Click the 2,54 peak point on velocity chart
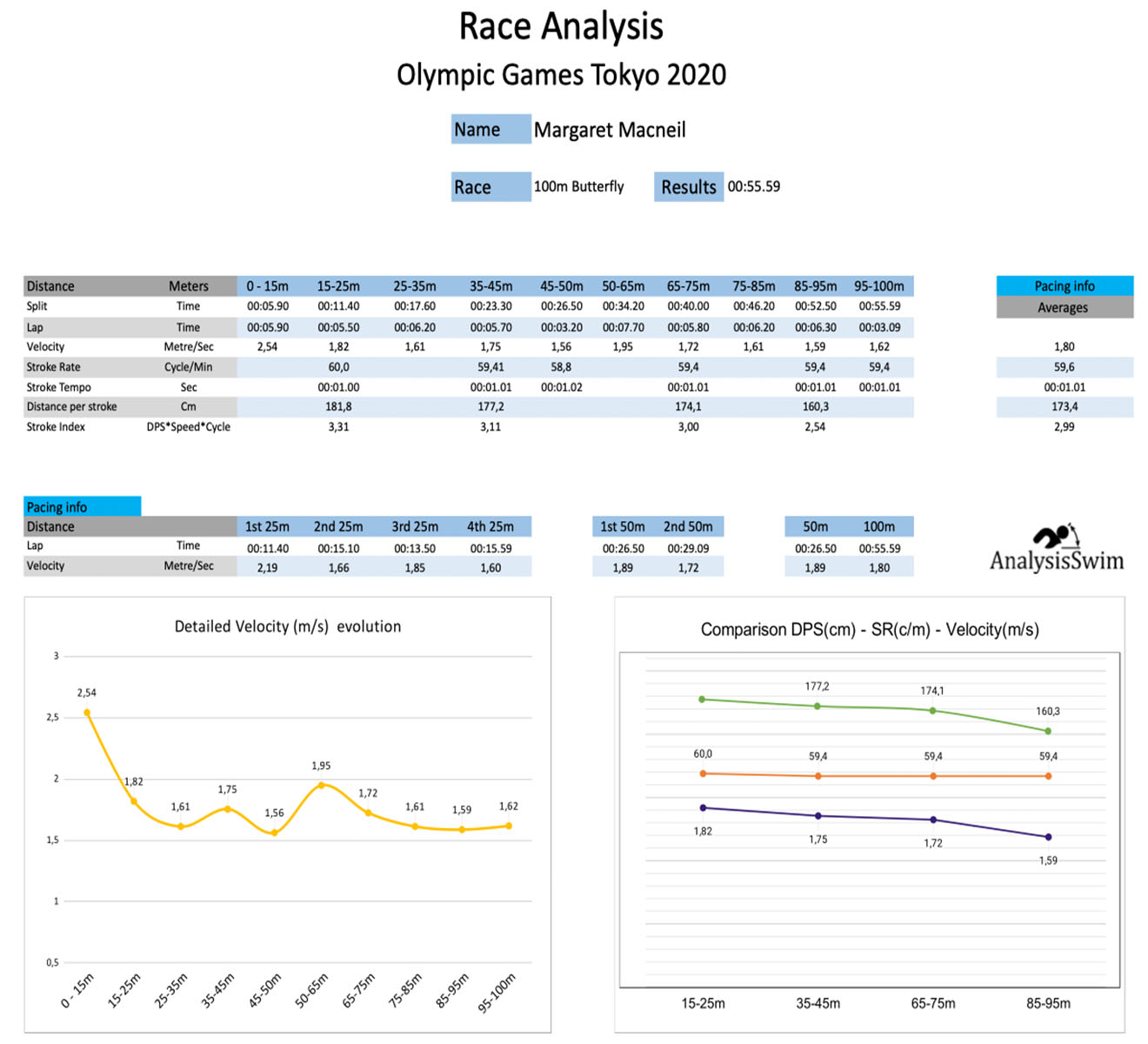The height and width of the screenshot is (1044, 1148). (x=87, y=713)
